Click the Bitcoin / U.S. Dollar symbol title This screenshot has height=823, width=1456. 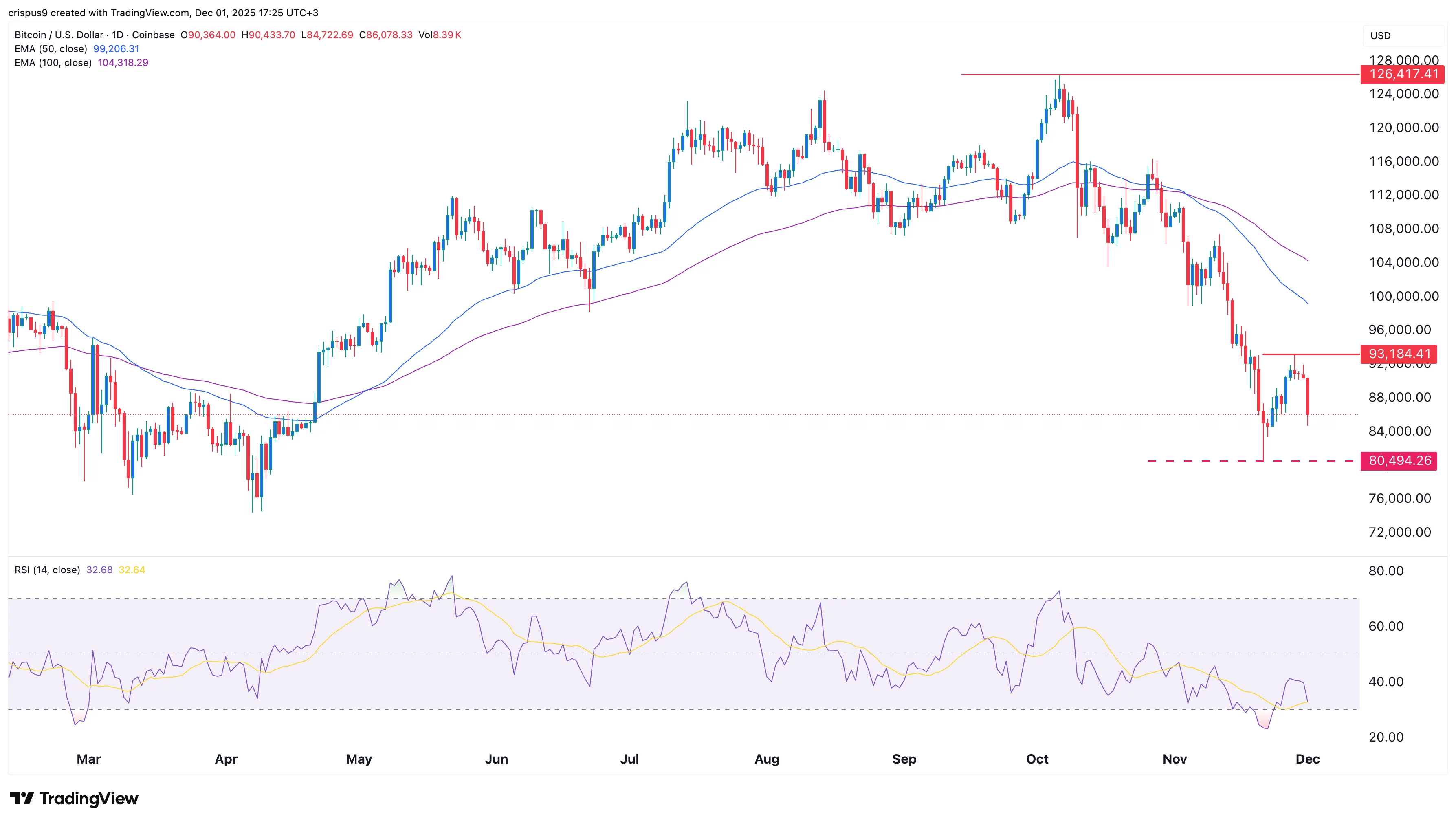(59, 35)
